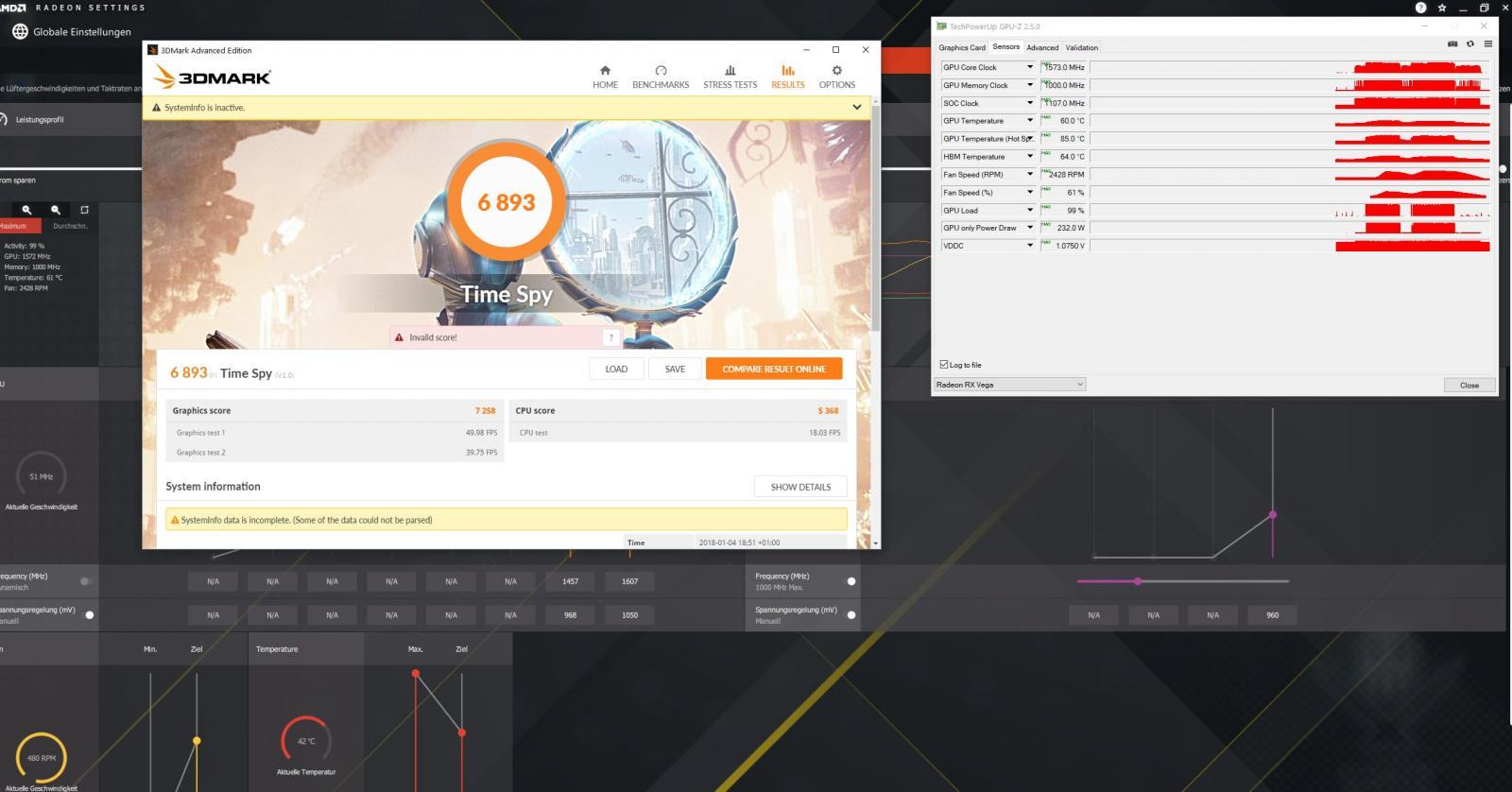Open Fan Speed (RPM) sensor dropdown
Viewport: 1512px width, 792px height.
pyautogui.click(x=1030, y=175)
